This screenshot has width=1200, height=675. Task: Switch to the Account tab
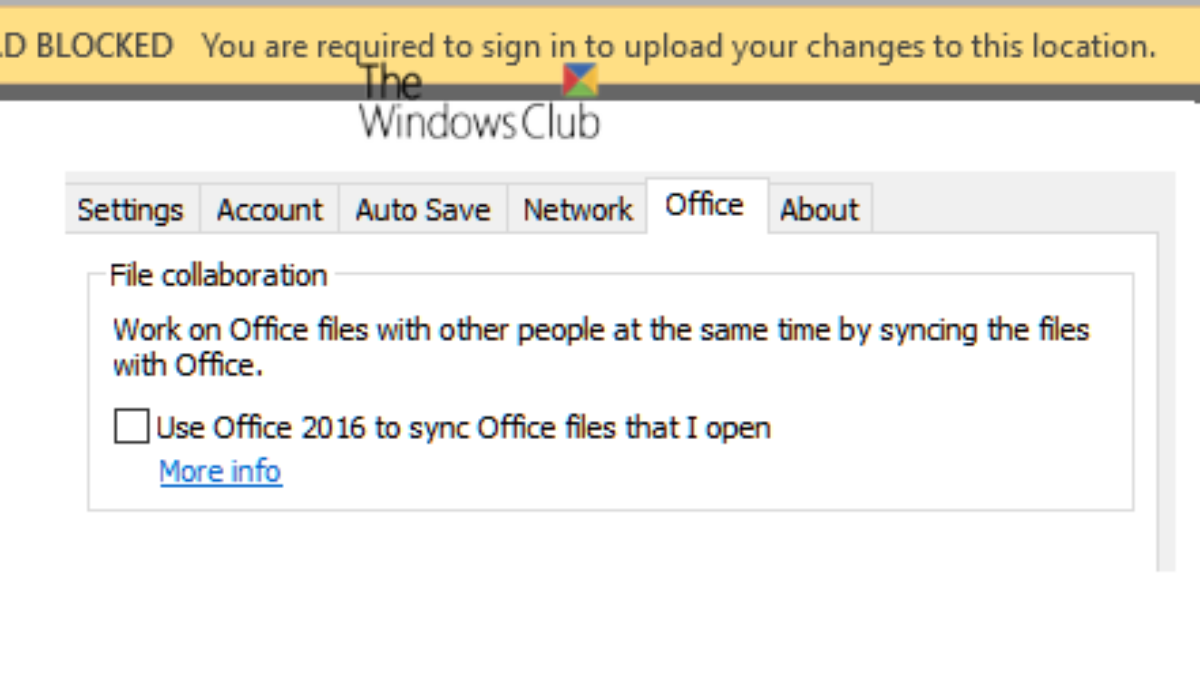click(x=269, y=210)
